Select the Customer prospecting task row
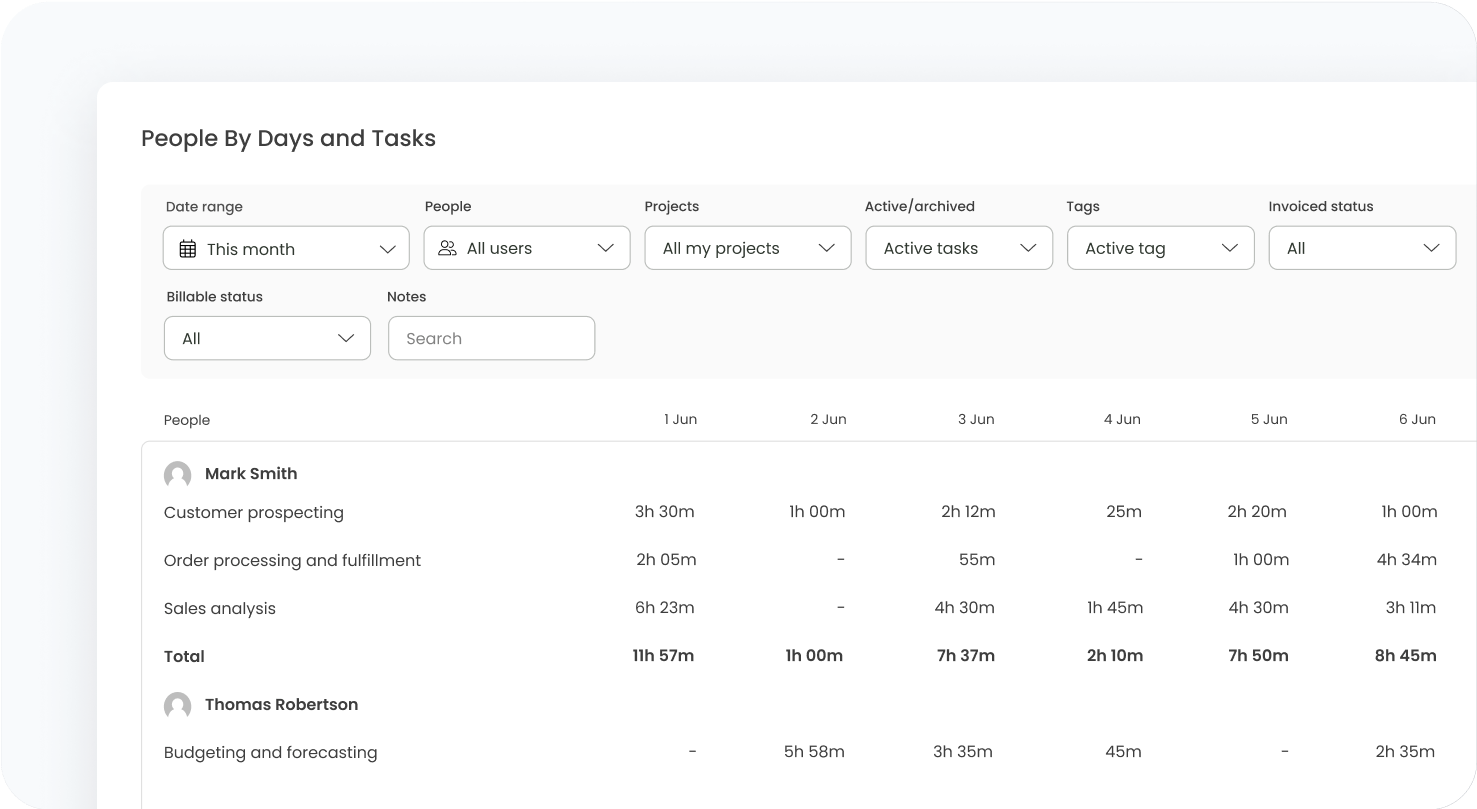 click(x=254, y=512)
